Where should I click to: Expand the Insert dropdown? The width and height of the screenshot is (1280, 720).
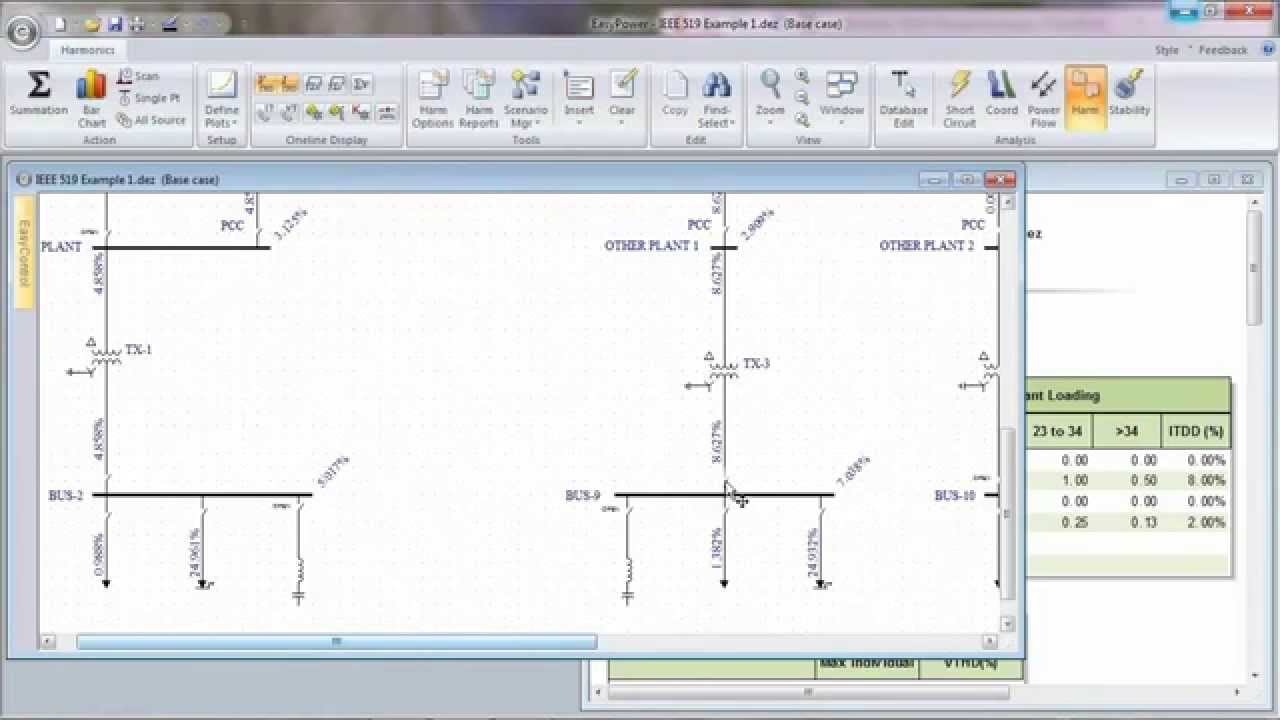579,99
